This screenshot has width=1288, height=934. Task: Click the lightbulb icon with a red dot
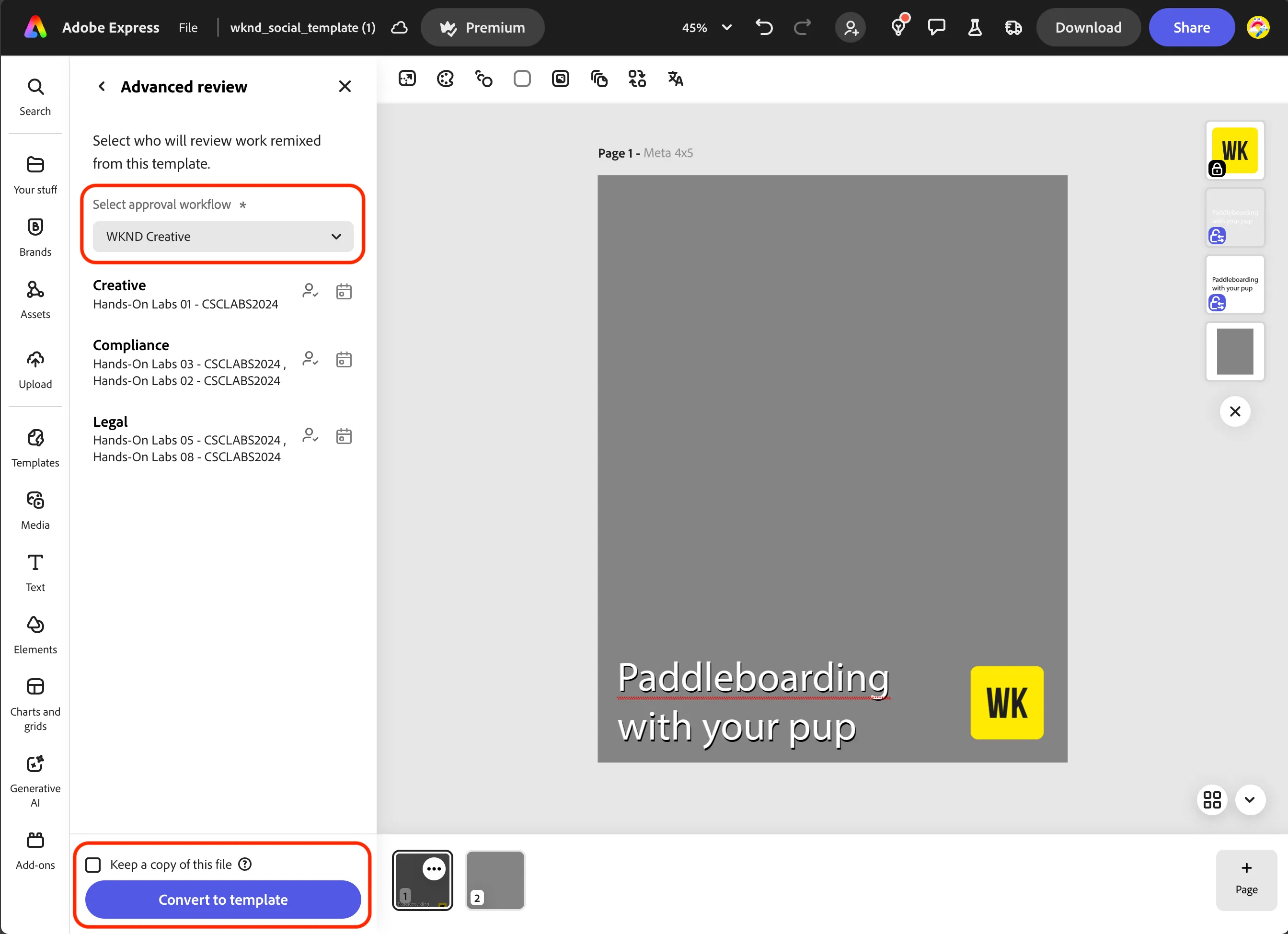[x=899, y=26]
